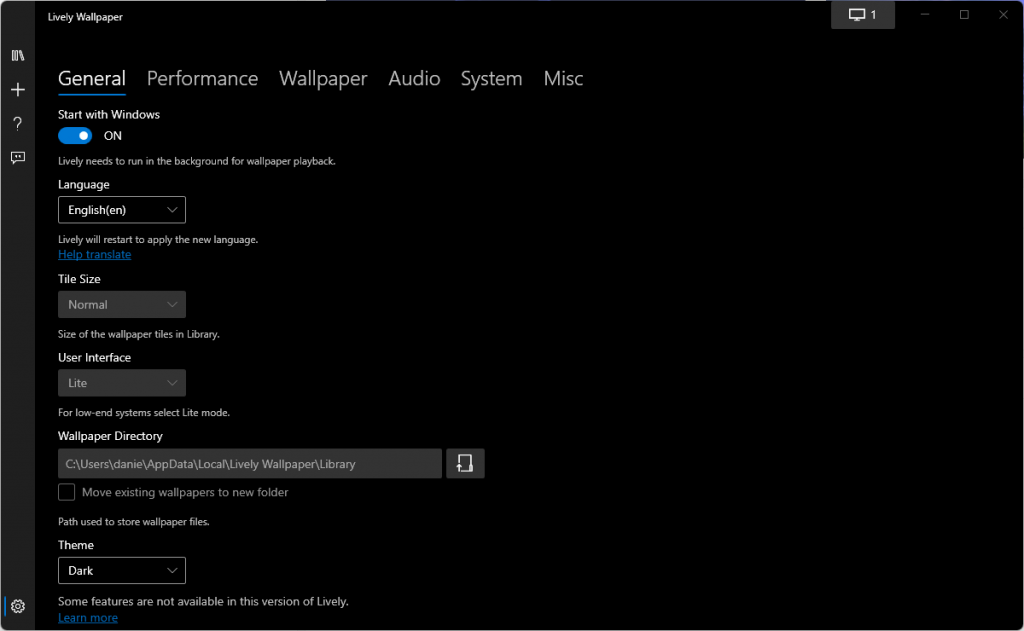
Task: Switch to the Wallpaper tab
Action: [323, 78]
